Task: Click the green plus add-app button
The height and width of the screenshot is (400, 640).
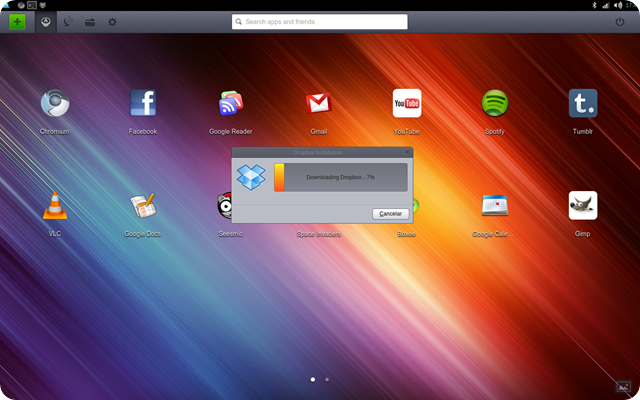Action: 17,22
